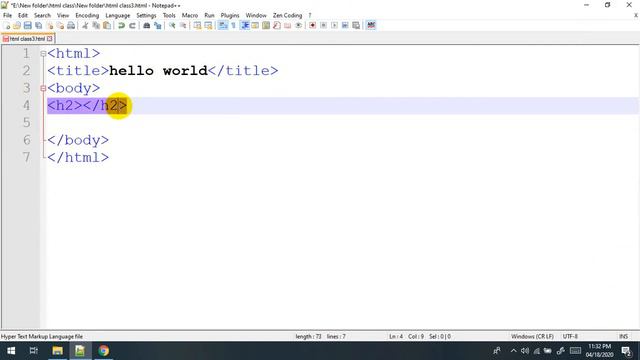Click the Playback macro icon
Image resolution: width=640 pixels, height=360 pixels.
click(x=334, y=25)
